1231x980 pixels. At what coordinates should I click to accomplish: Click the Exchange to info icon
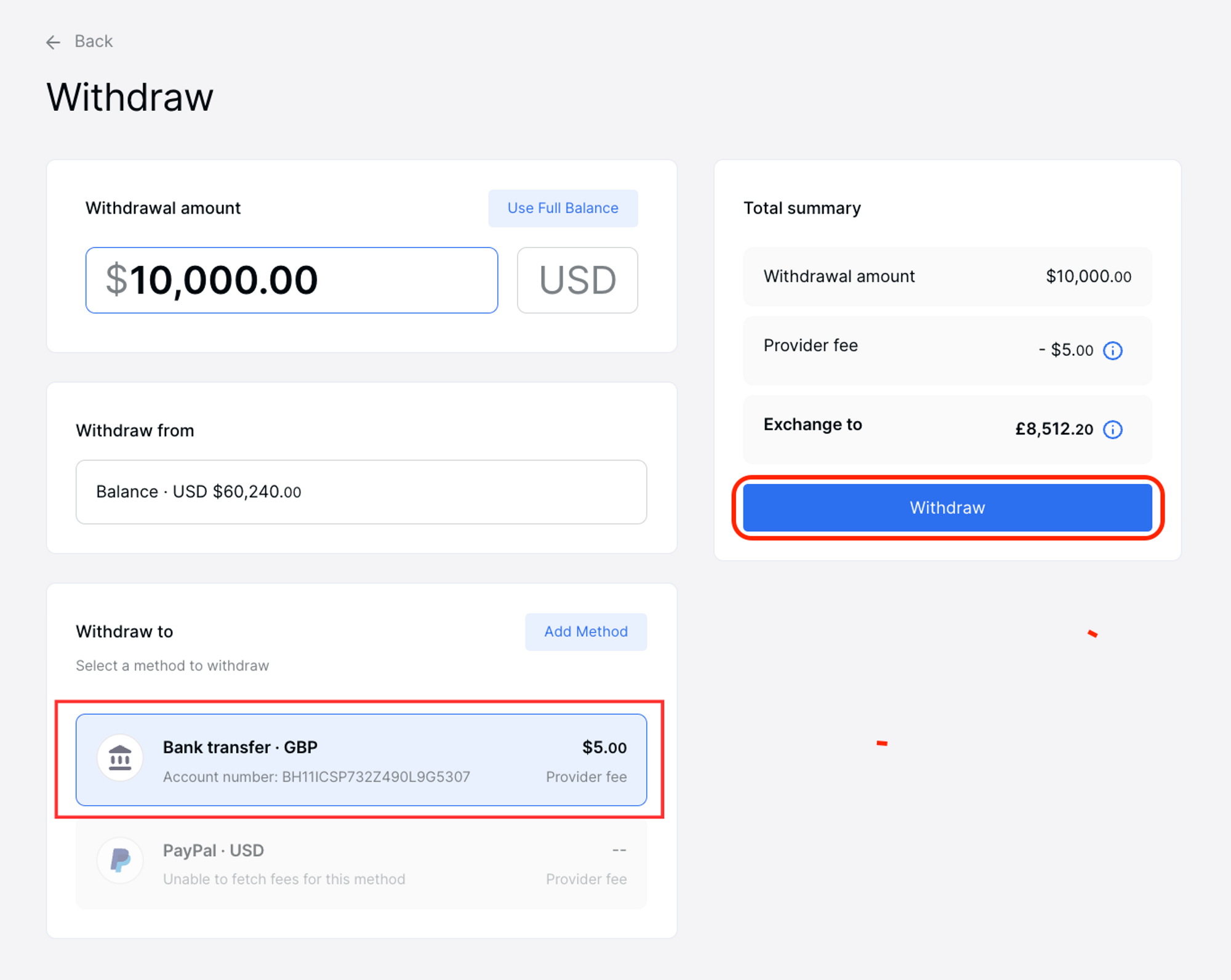coord(1113,429)
